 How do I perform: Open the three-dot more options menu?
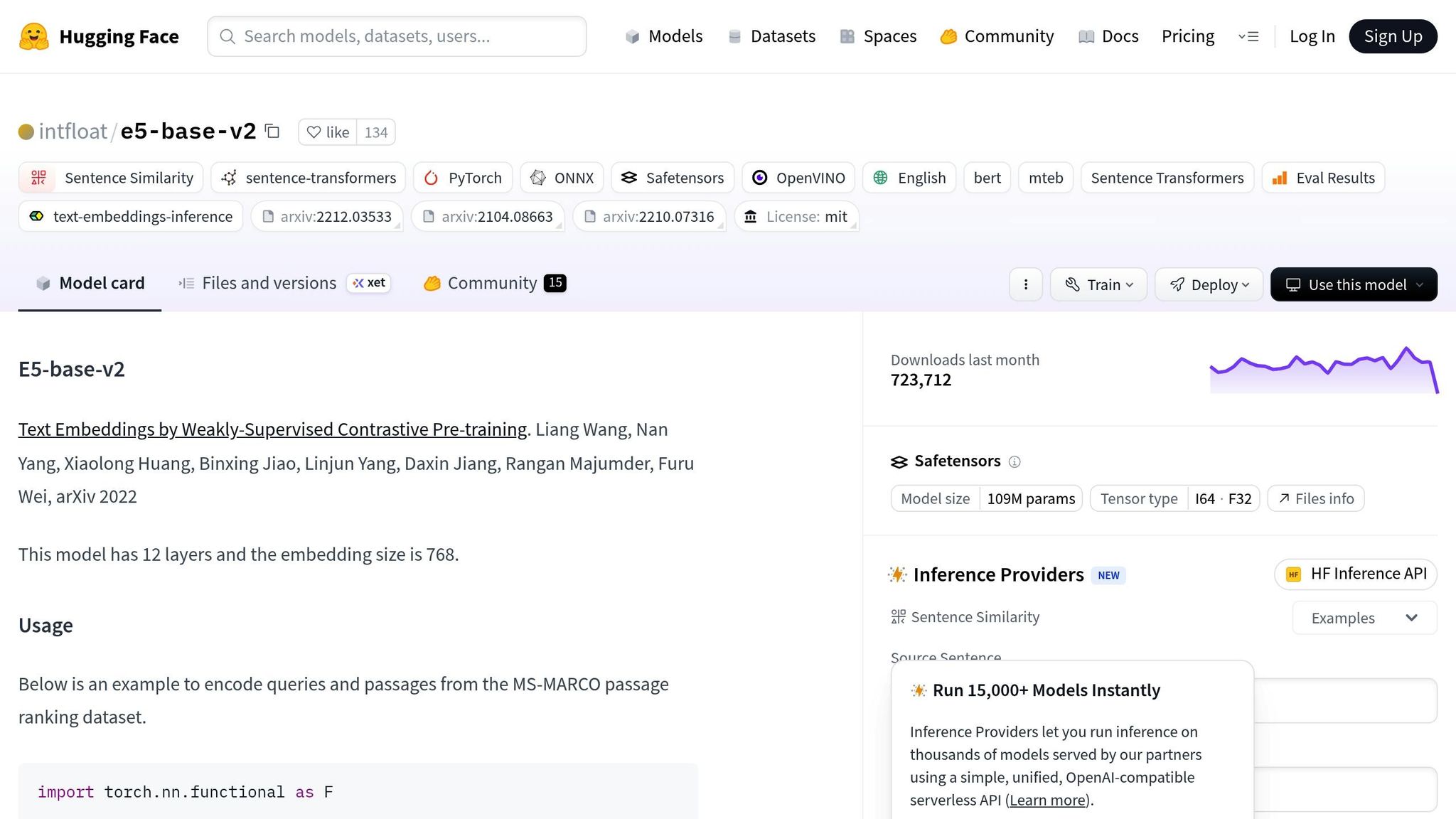(x=1025, y=284)
